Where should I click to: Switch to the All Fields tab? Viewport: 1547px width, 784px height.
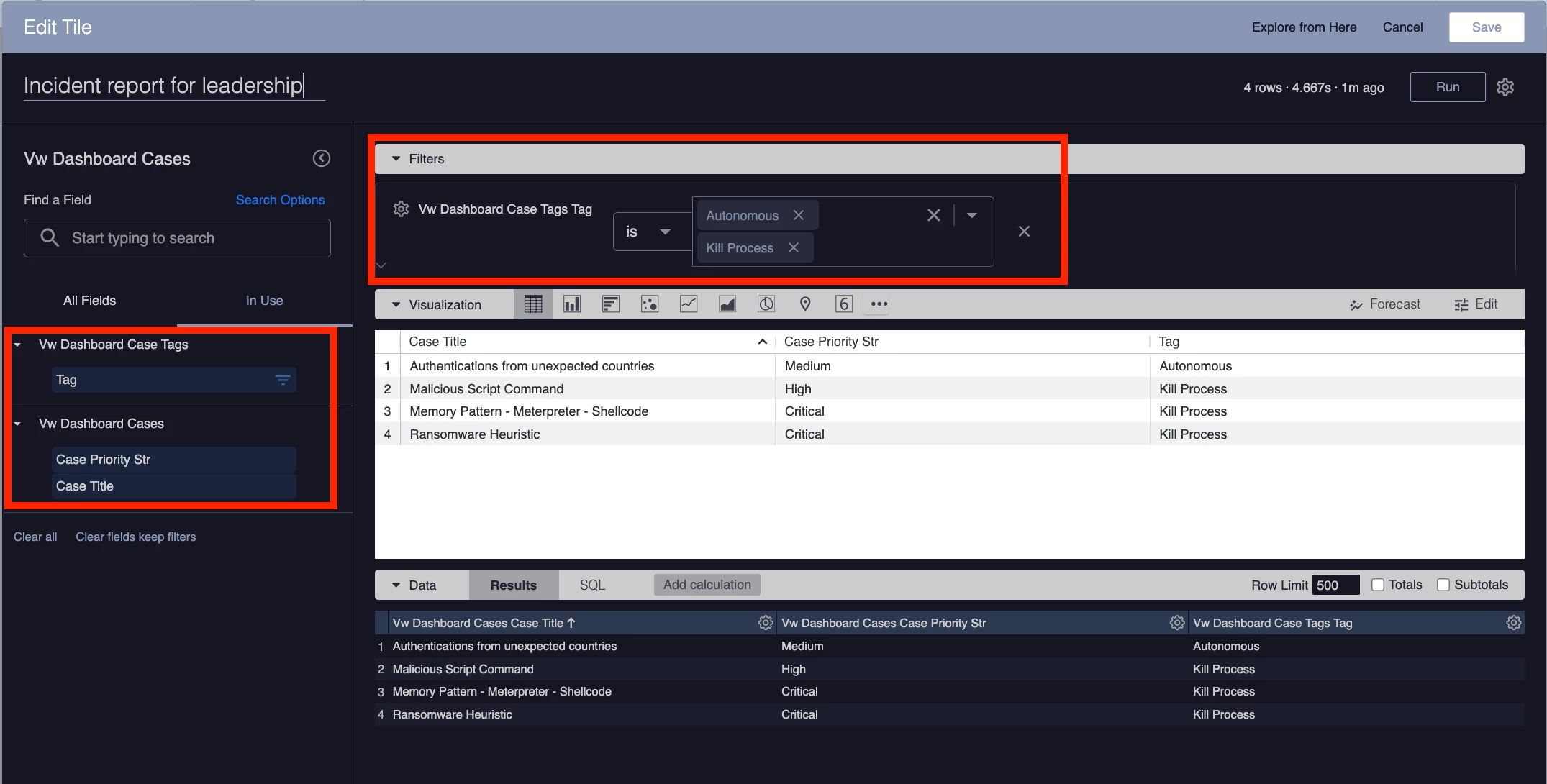click(x=89, y=301)
